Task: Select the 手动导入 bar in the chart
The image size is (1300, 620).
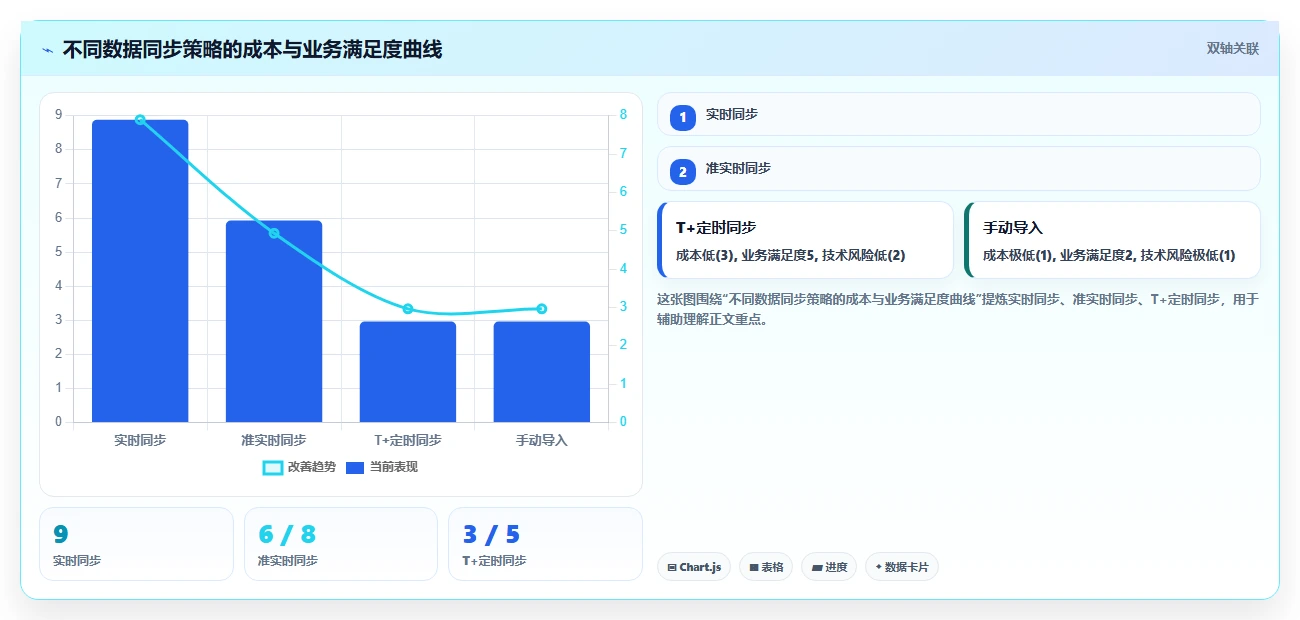Action: (542, 372)
